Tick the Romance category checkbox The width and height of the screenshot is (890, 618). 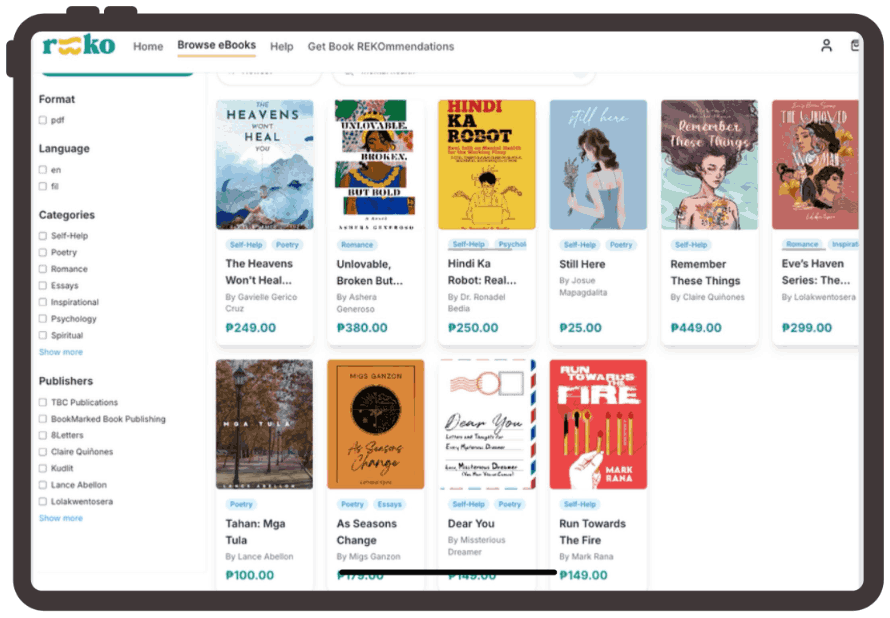point(43,268)
